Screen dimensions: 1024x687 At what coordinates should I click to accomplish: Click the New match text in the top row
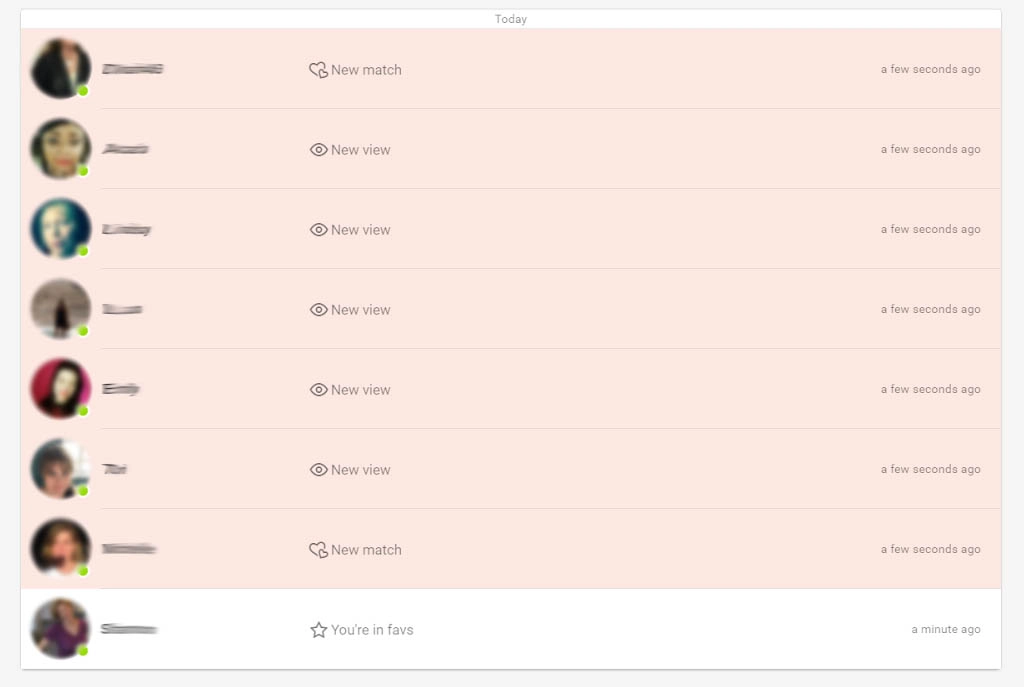(x=366, y=70)
